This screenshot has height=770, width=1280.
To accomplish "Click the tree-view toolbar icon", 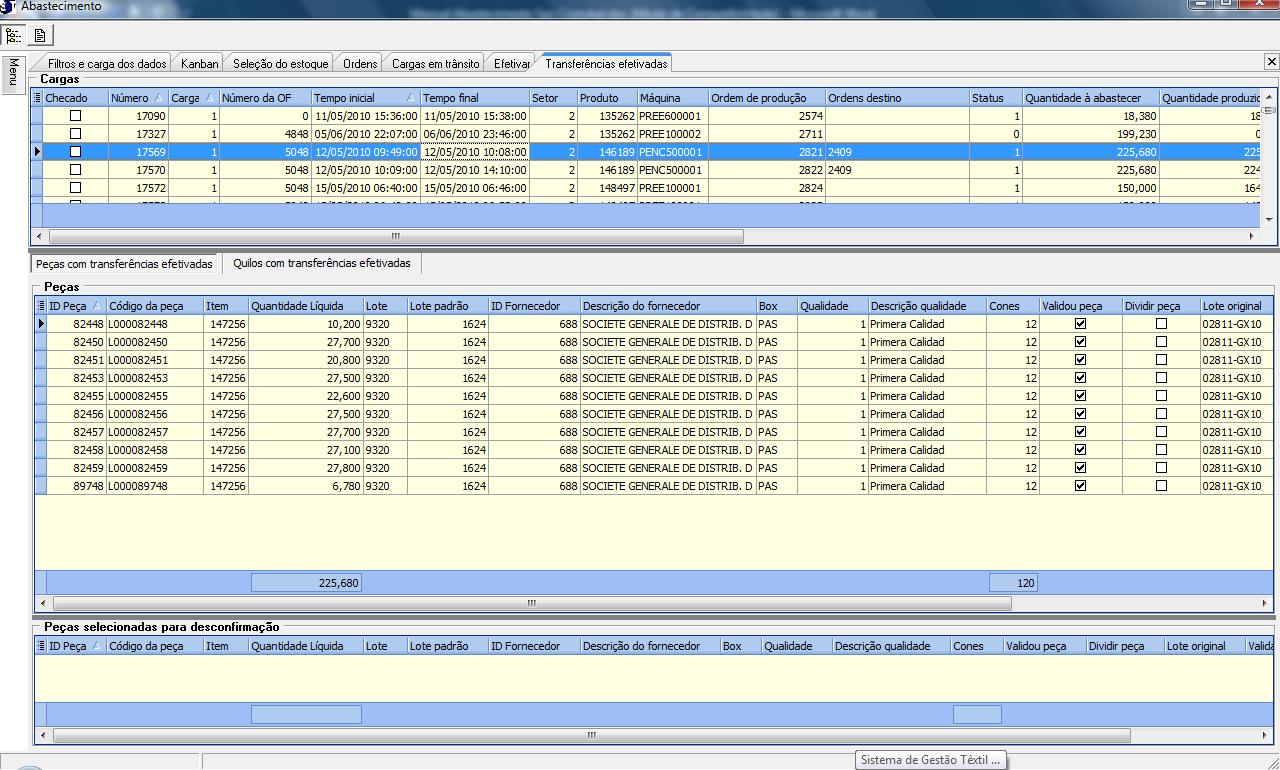I will click(13, 35).
